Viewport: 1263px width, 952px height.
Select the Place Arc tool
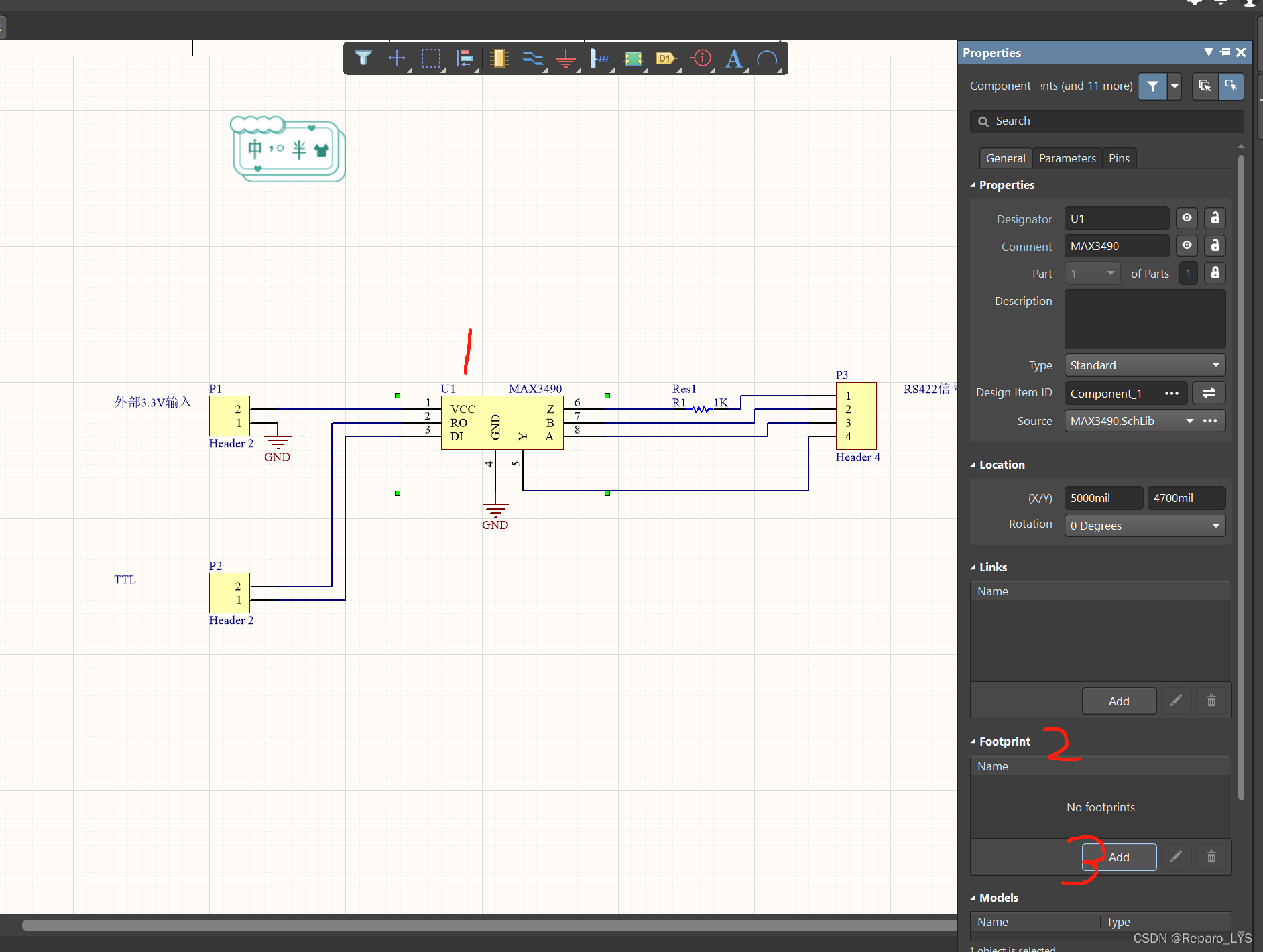tap(767, 58)
